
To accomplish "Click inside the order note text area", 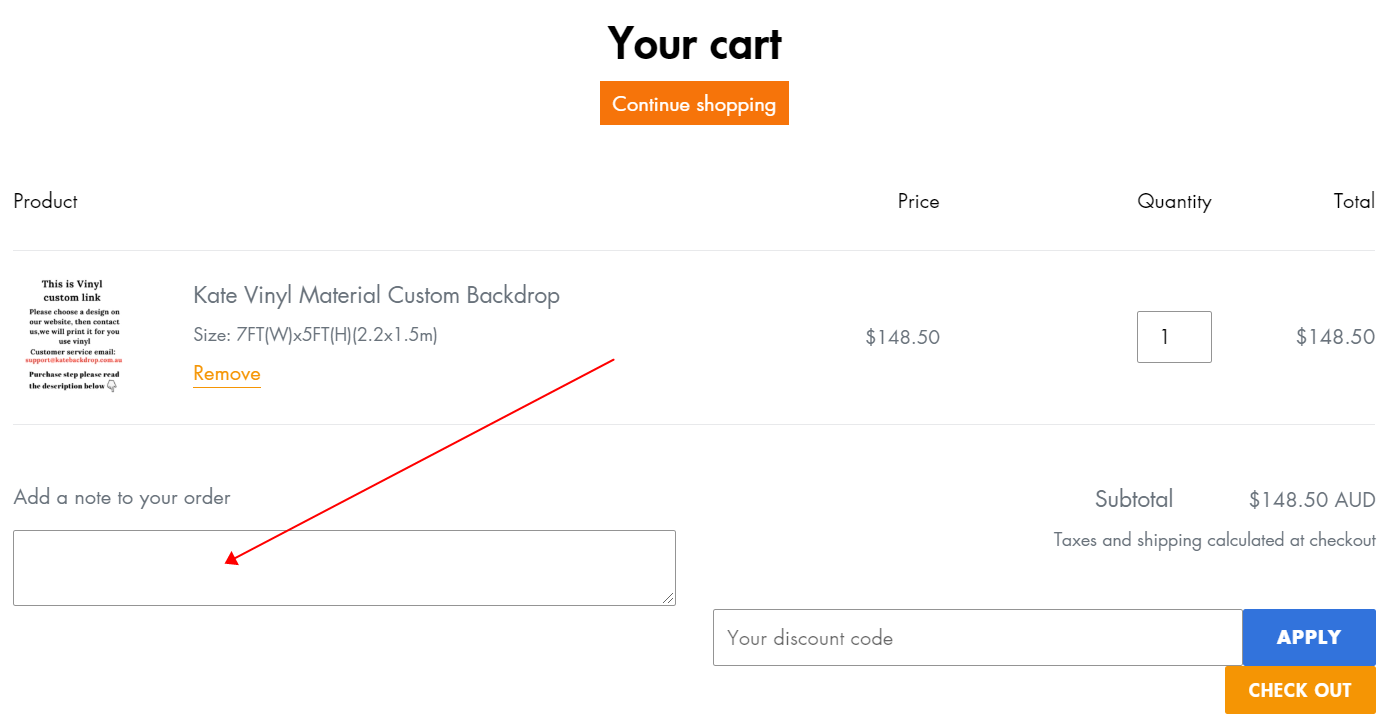I will click(344, 568).
